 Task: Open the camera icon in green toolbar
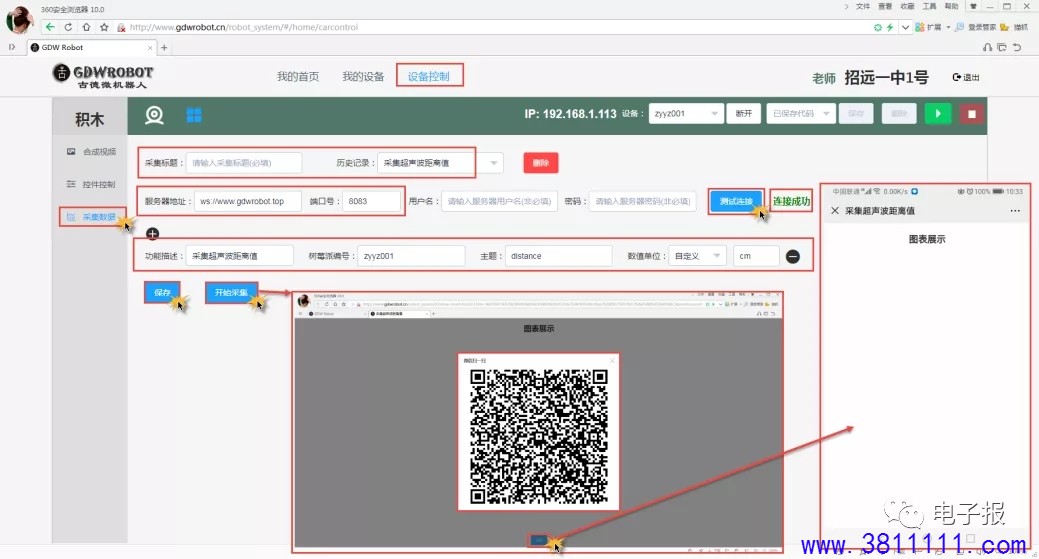(x=154, y=115)
